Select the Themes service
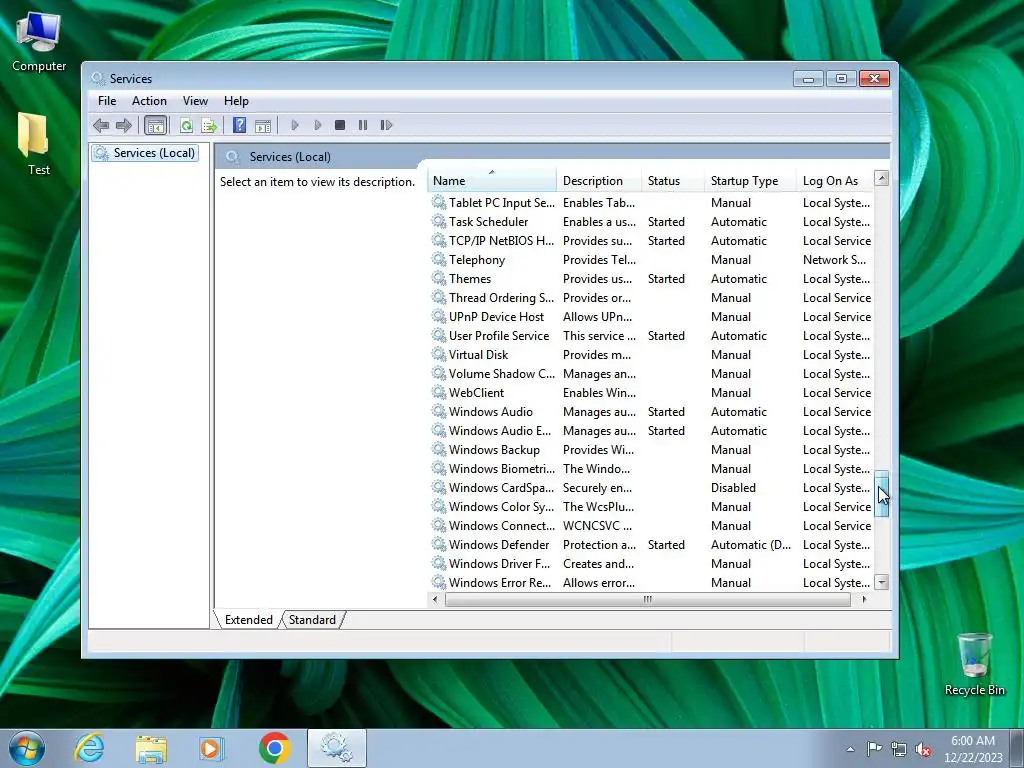 point(651,279)
